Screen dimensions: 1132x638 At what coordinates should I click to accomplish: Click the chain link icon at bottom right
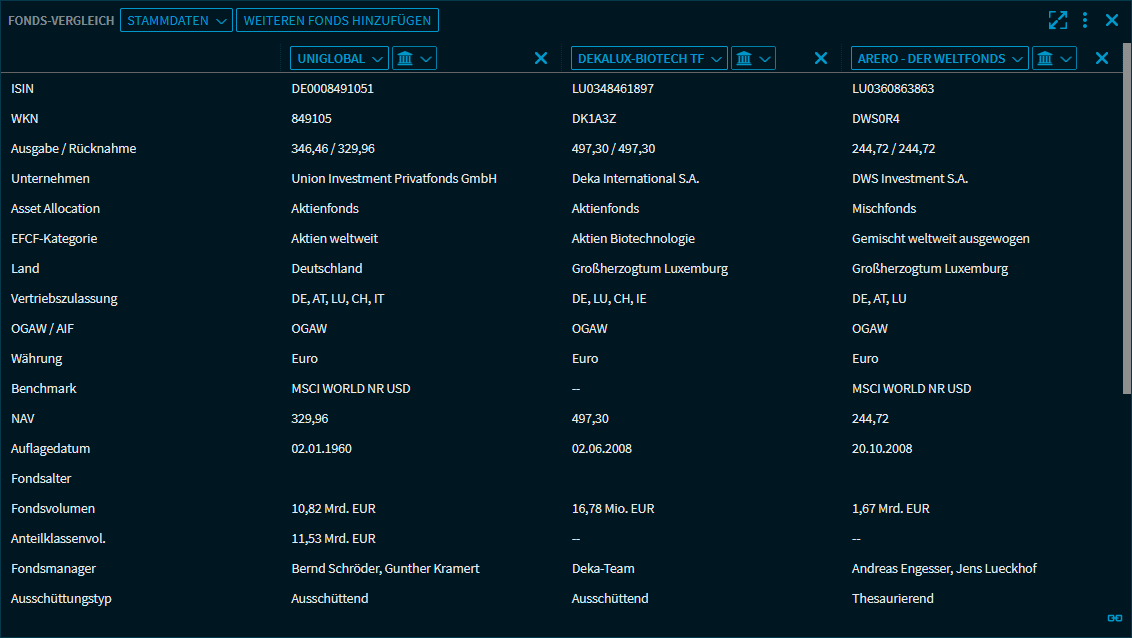pos(1114,618)
